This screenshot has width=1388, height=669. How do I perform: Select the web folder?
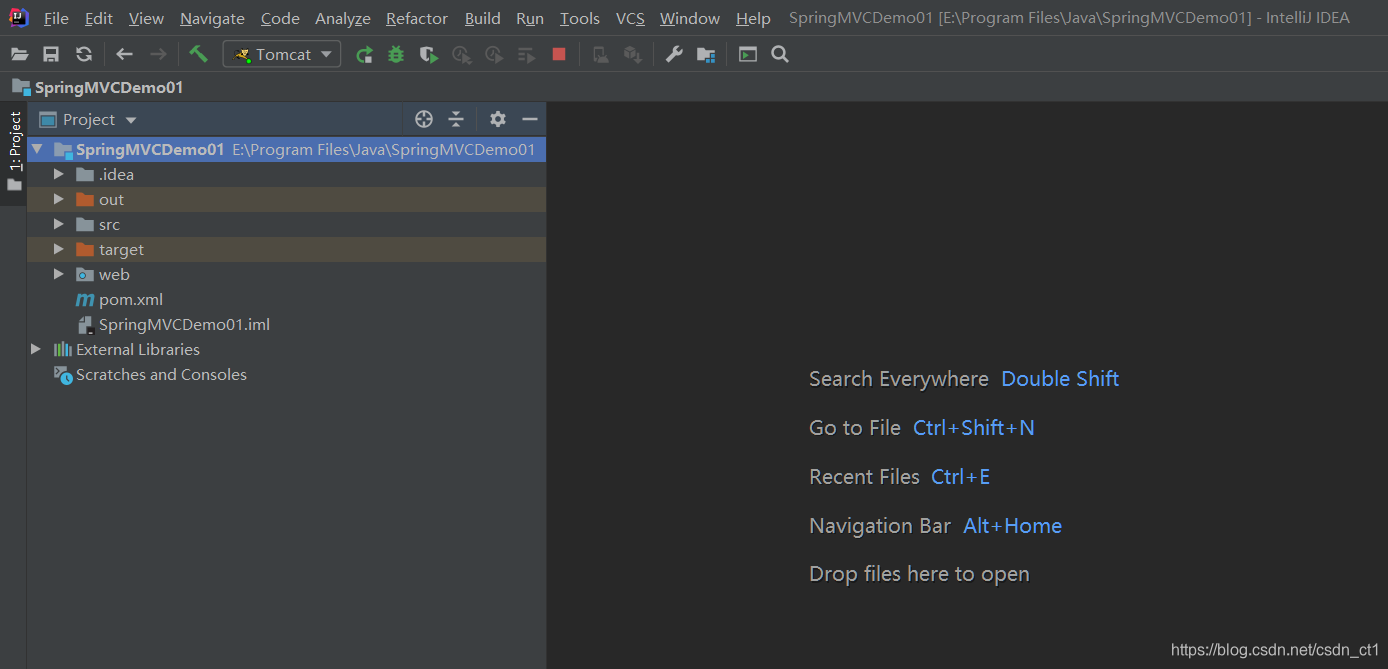coord(287,275)
